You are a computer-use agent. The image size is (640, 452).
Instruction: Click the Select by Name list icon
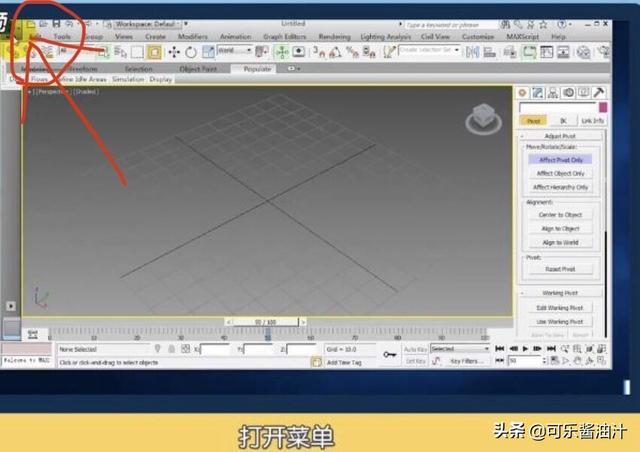click(120, 52)
